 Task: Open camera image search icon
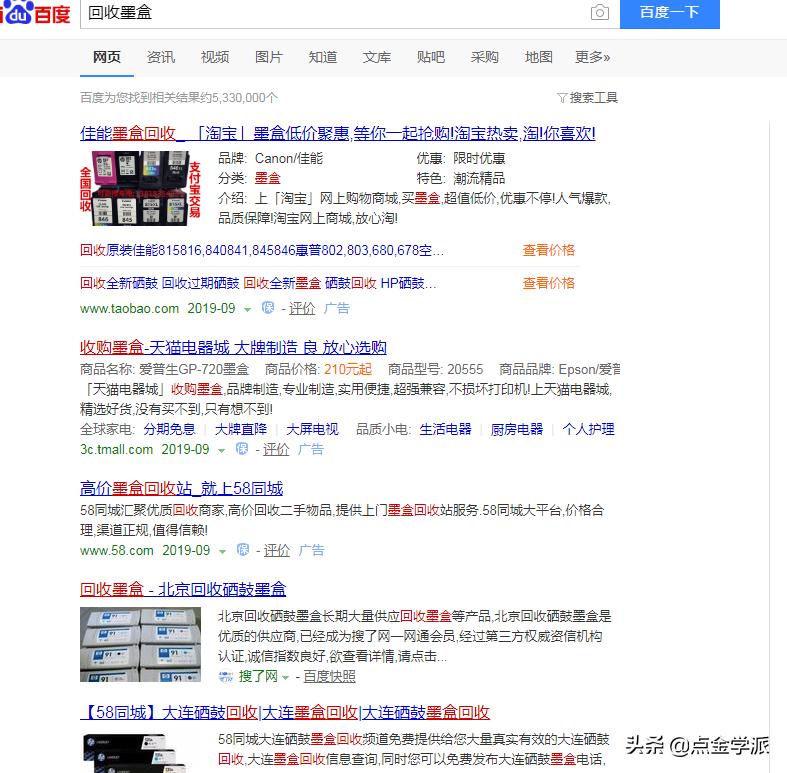[599, 13]
